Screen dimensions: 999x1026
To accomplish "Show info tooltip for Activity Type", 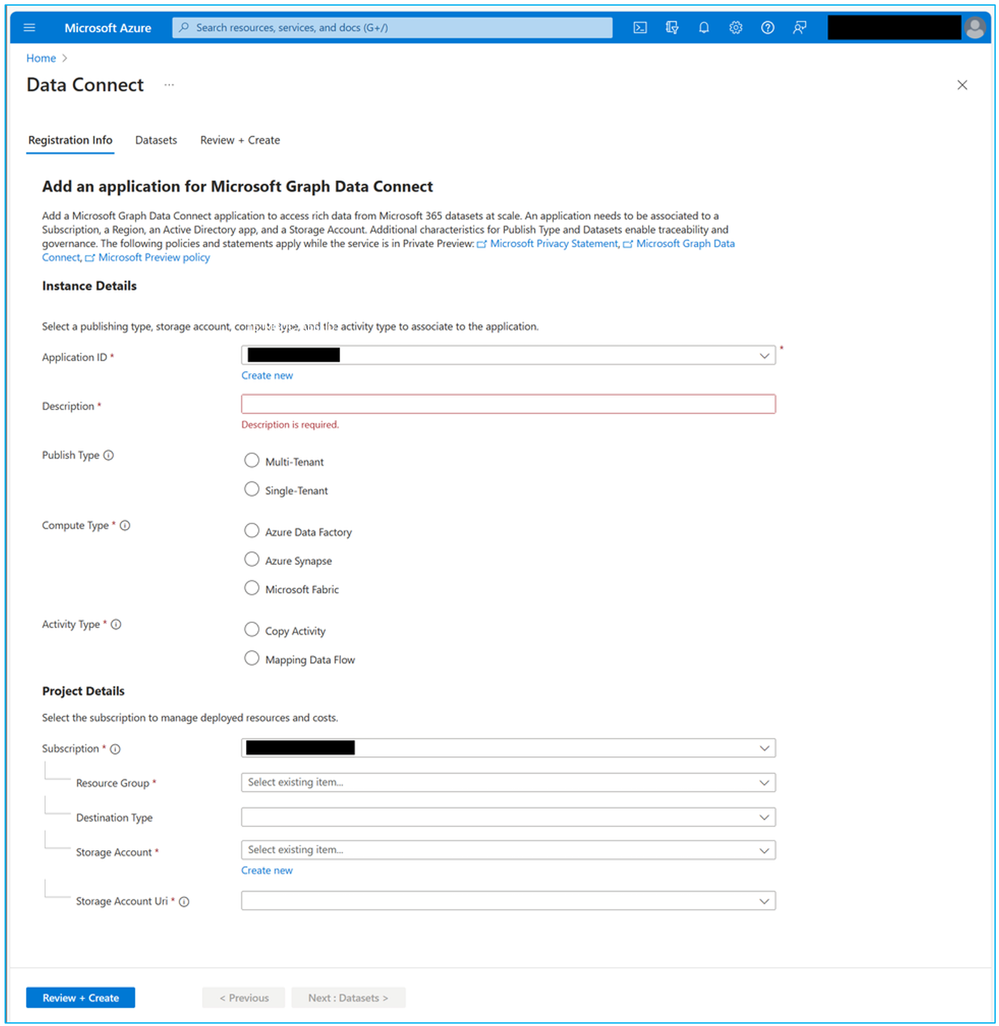I will 116,624.
